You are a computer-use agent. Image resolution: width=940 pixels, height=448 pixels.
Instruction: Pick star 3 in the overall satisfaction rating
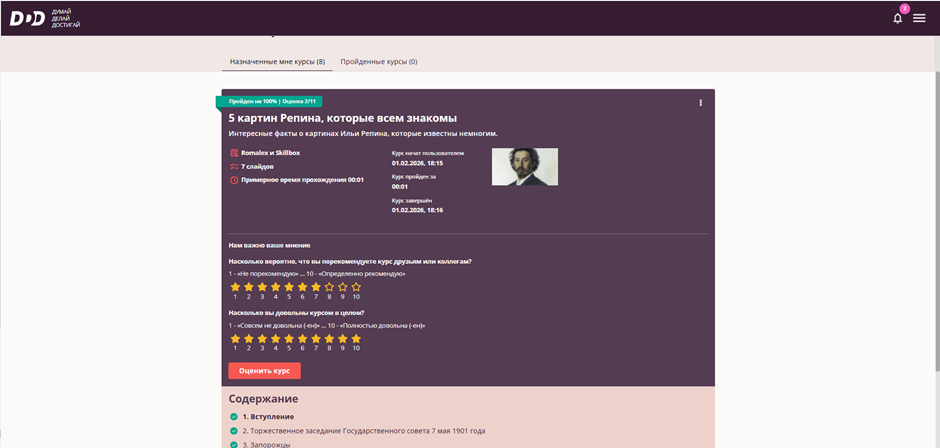[262, 339]
